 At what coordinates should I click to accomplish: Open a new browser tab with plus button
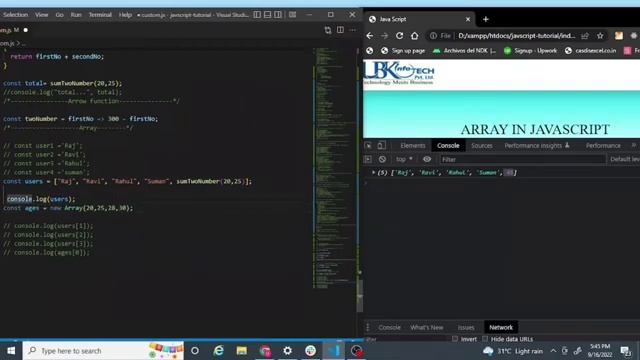click(486, 19)
